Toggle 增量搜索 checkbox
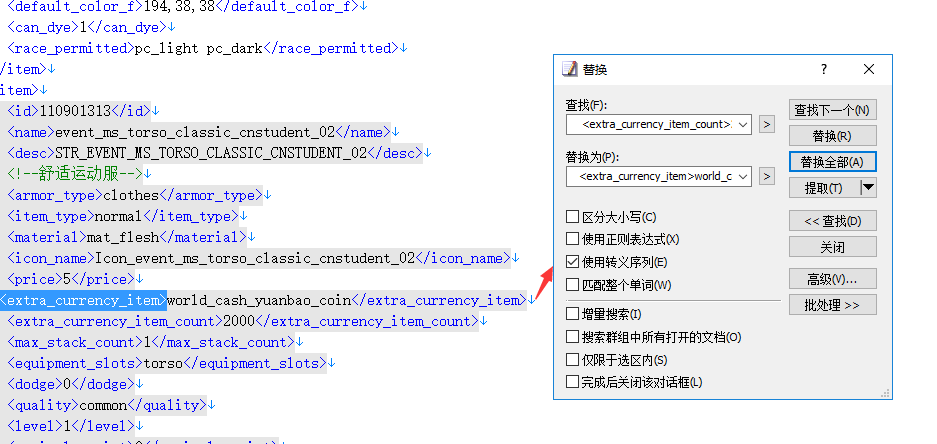The height and width of the screenshot is (444, 937). 573,314
